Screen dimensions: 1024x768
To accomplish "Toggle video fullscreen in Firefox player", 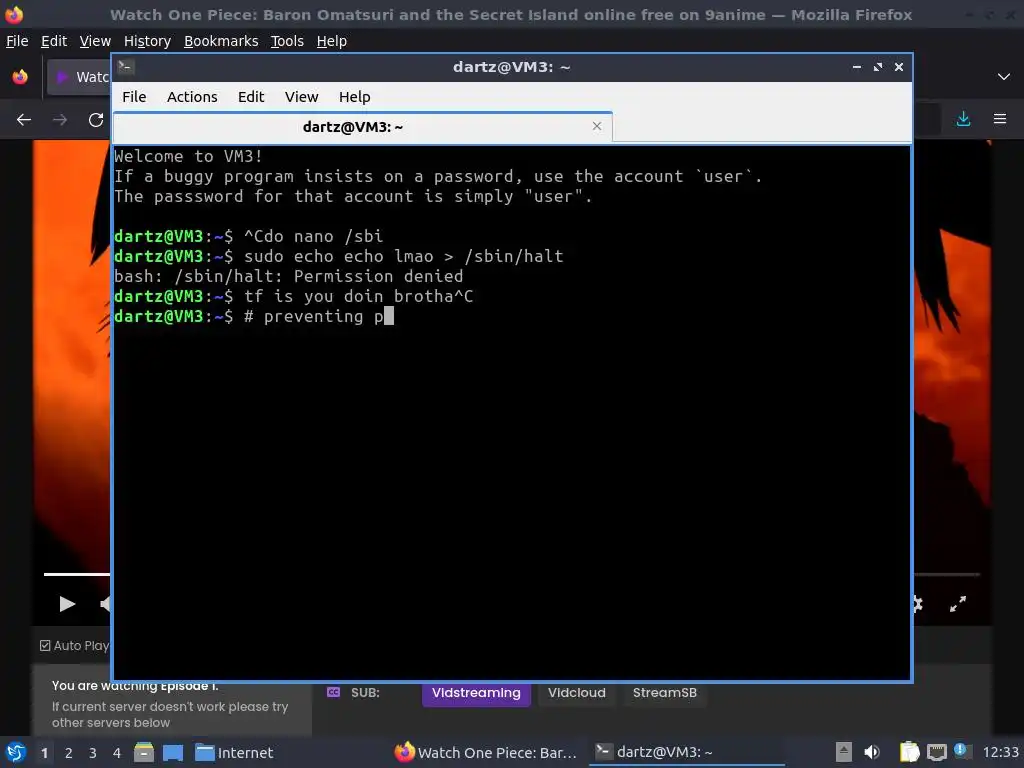I will 958,604.
